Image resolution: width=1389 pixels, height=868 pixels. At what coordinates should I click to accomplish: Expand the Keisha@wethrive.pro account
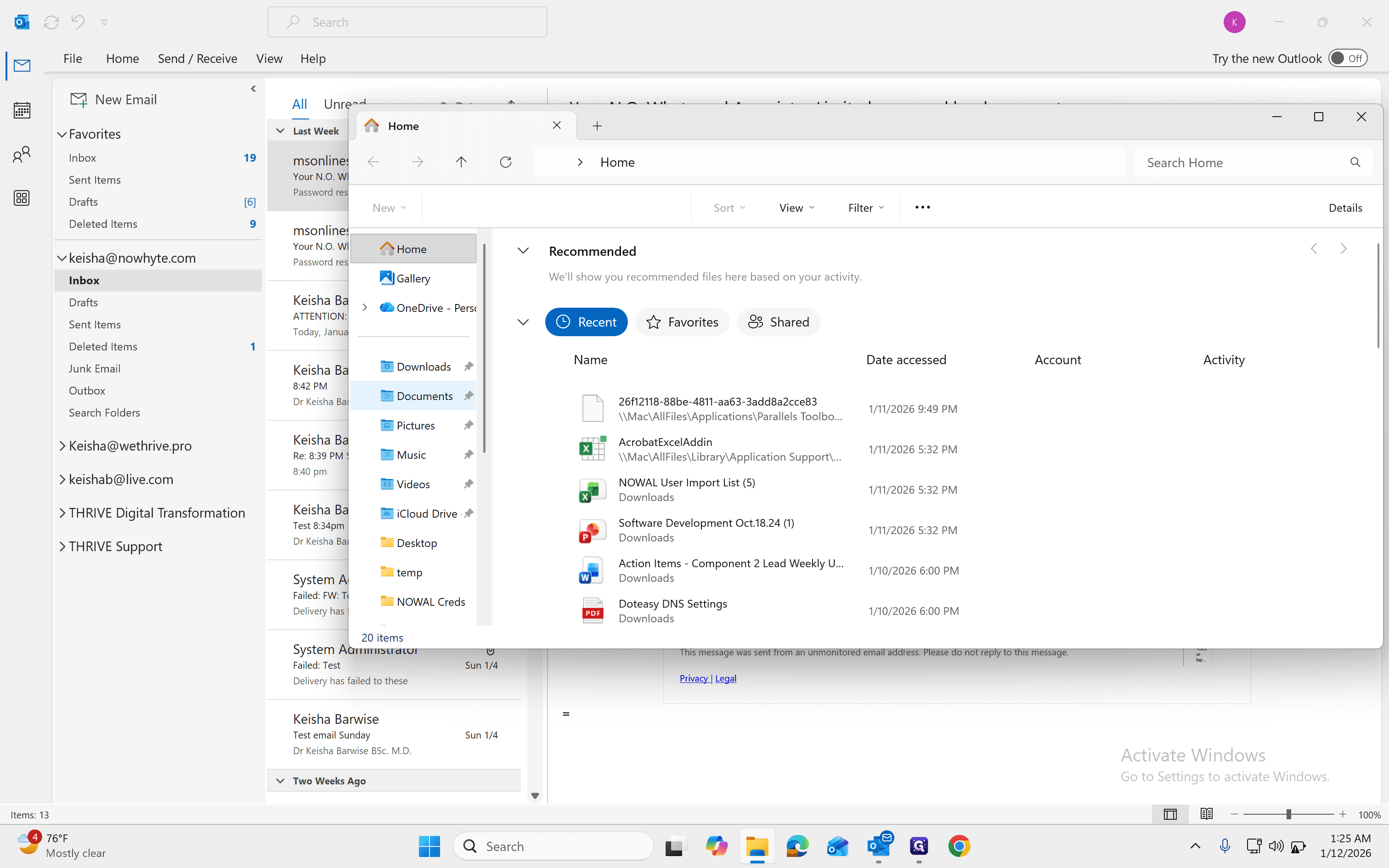[62, 446]
